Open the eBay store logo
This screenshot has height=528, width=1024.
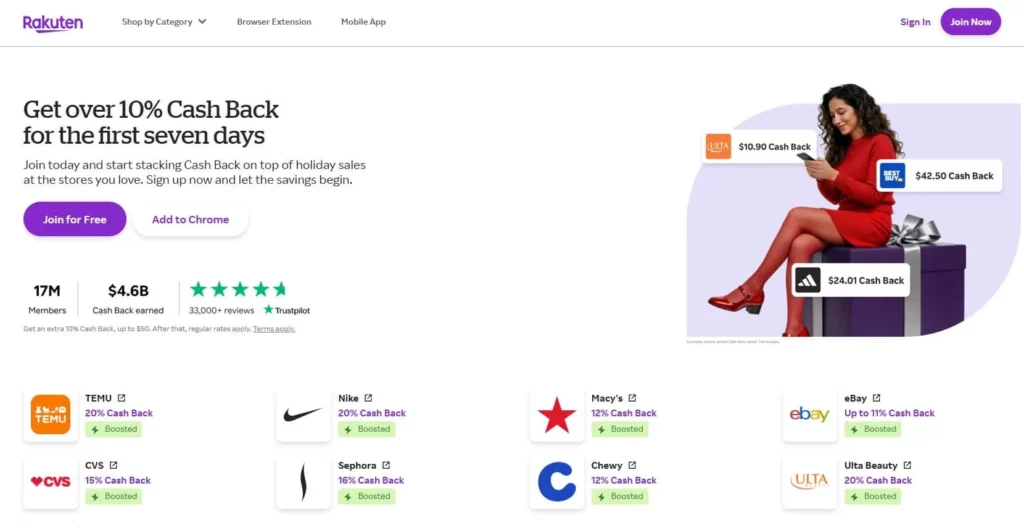tap(809, 415)
